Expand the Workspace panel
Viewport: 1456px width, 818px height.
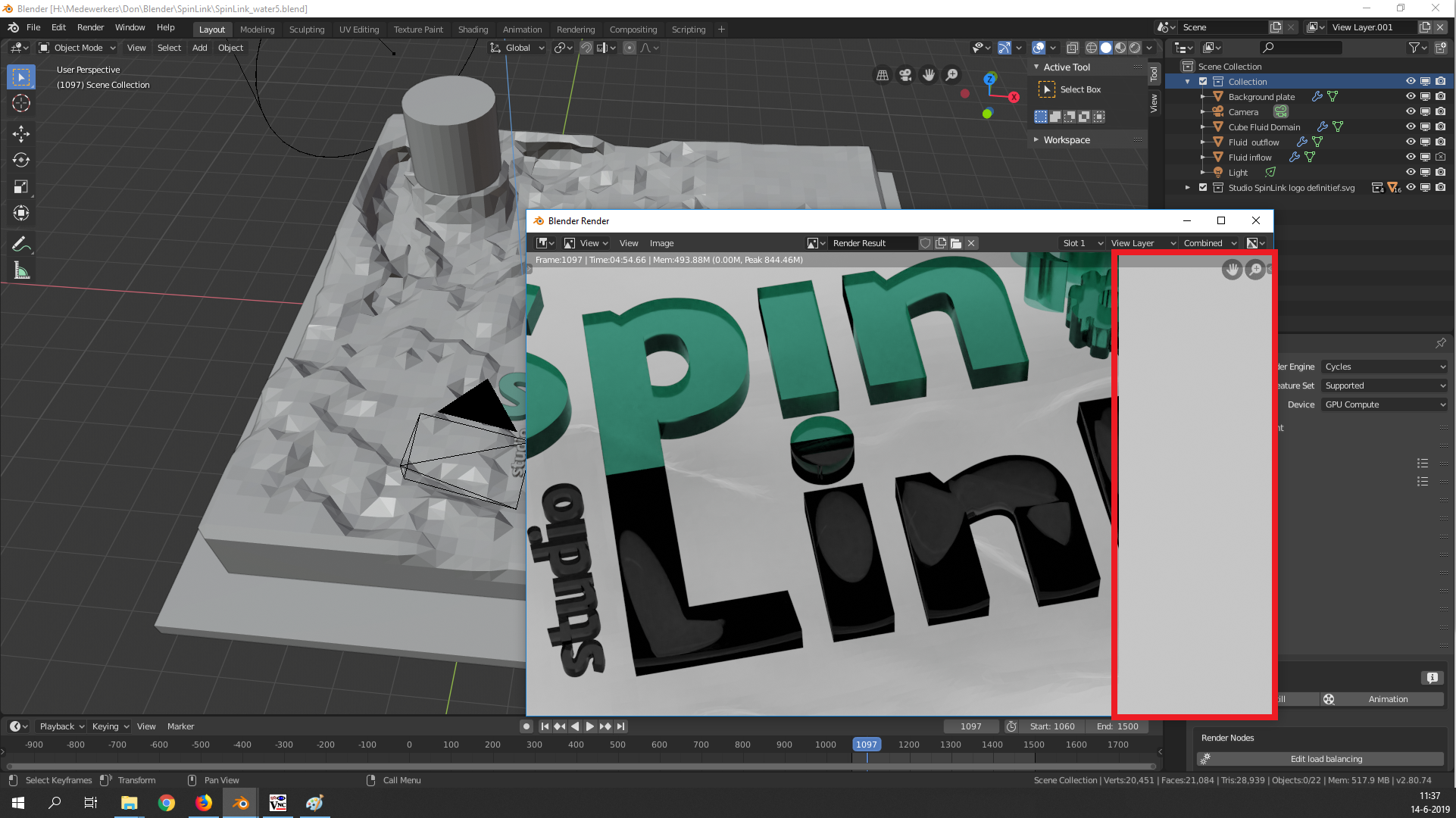point(1067,140)
